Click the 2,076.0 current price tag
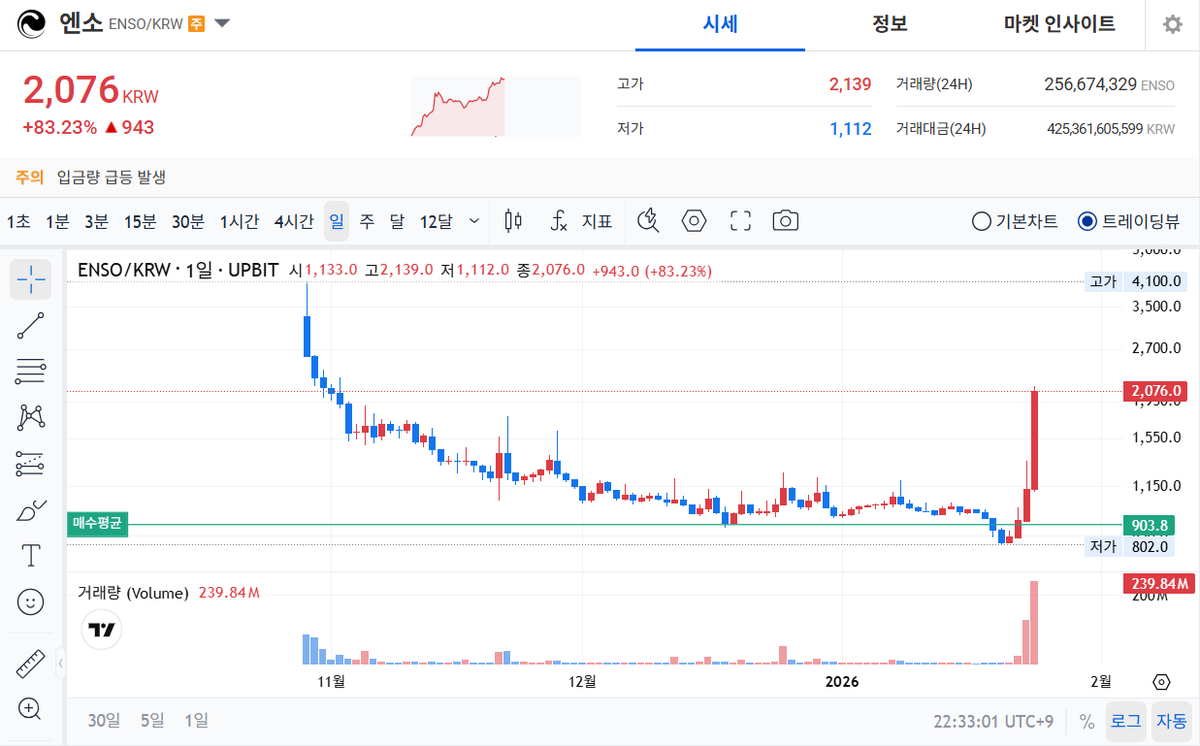 (x=1157, y=390)
